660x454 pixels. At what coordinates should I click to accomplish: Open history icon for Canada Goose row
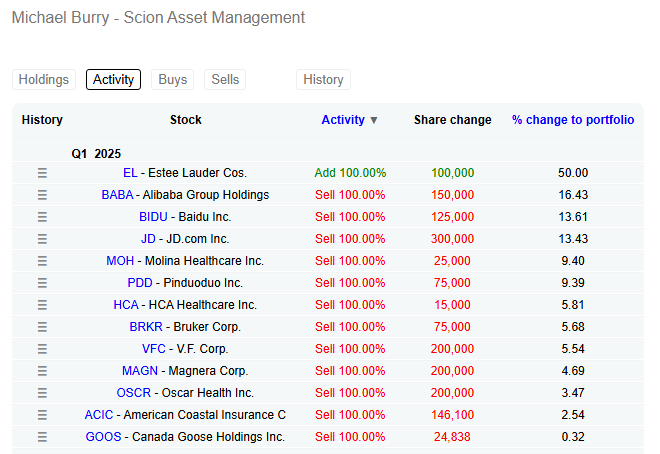42,437
